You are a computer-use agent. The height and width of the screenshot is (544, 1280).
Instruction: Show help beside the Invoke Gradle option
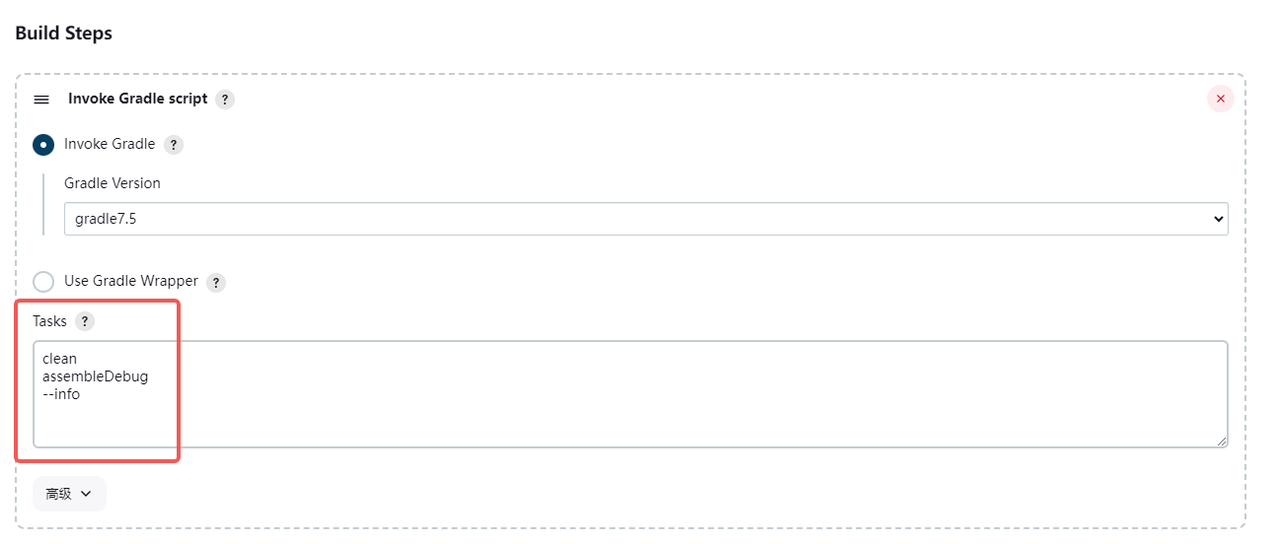(173, 145)
